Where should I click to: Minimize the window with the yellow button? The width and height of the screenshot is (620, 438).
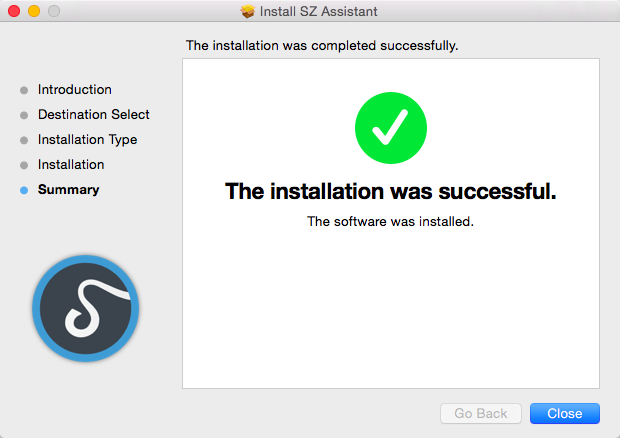pos(34,11)
